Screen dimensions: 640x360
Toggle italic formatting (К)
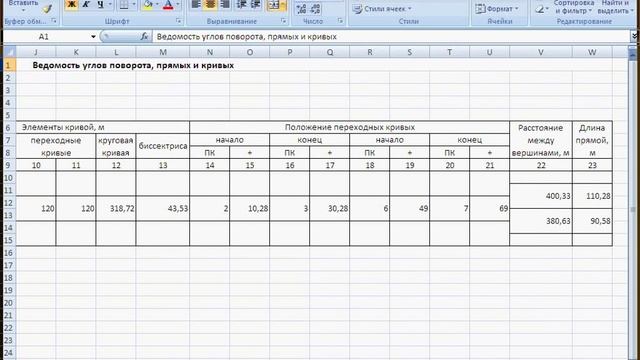(86, 4)
